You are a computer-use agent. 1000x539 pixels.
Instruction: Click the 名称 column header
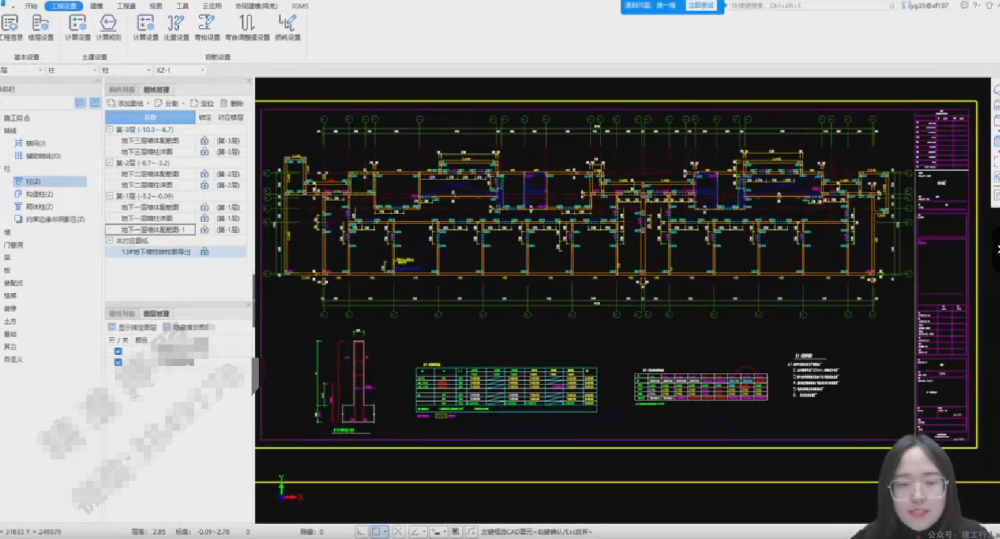(151, 117)
